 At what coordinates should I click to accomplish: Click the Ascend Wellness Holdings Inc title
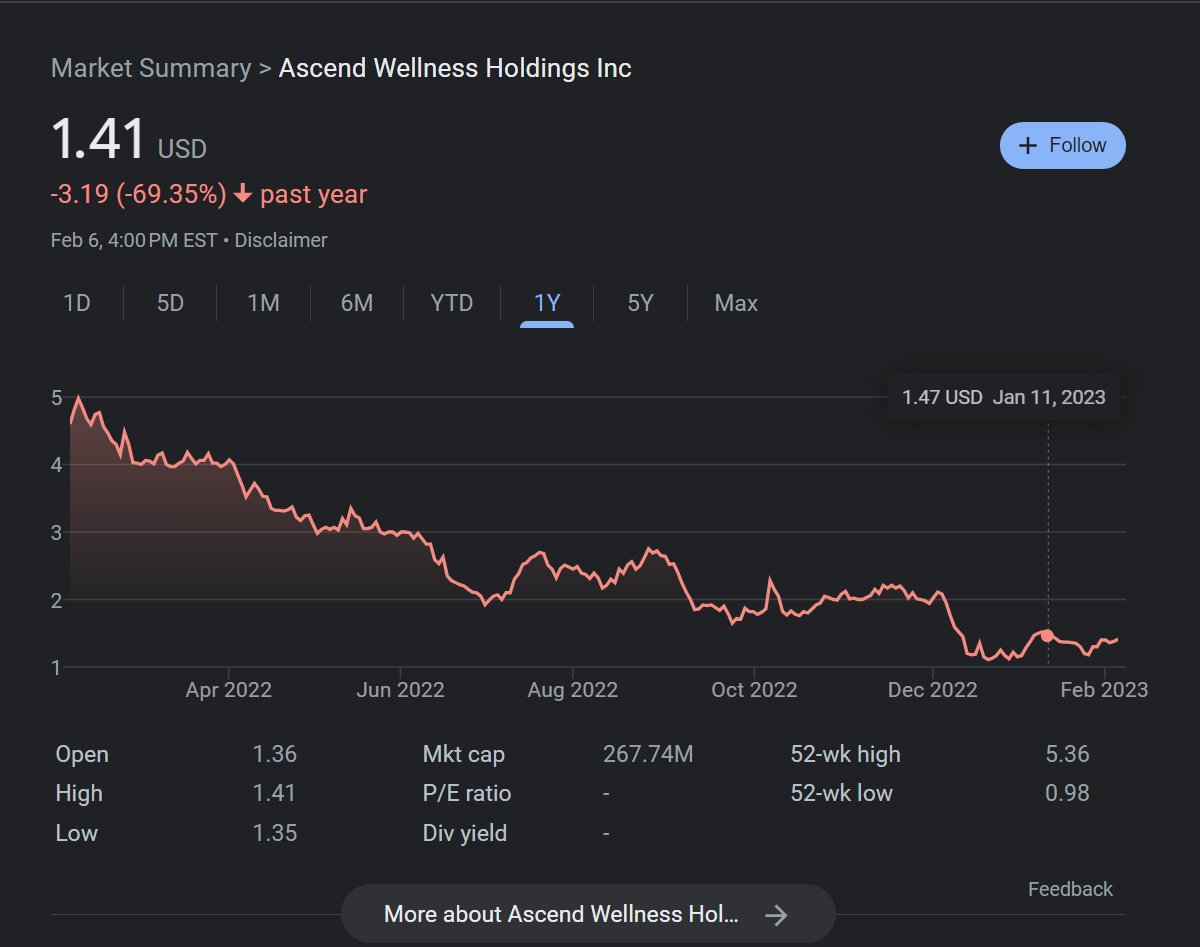pos(455,68)
